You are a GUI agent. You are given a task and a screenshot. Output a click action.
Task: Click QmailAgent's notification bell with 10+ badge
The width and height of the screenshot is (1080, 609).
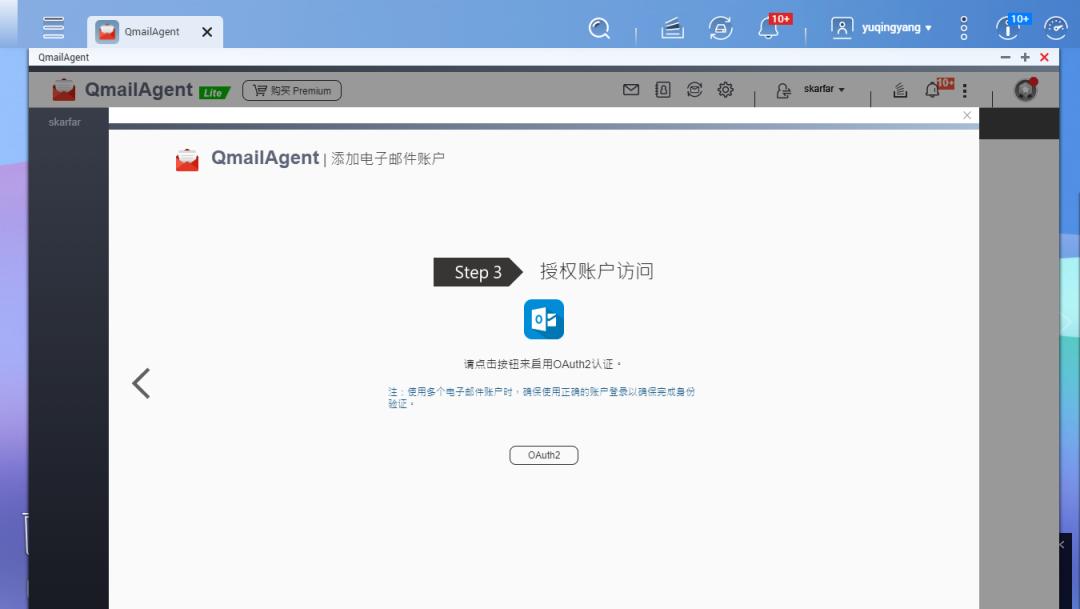pos(931,89)
